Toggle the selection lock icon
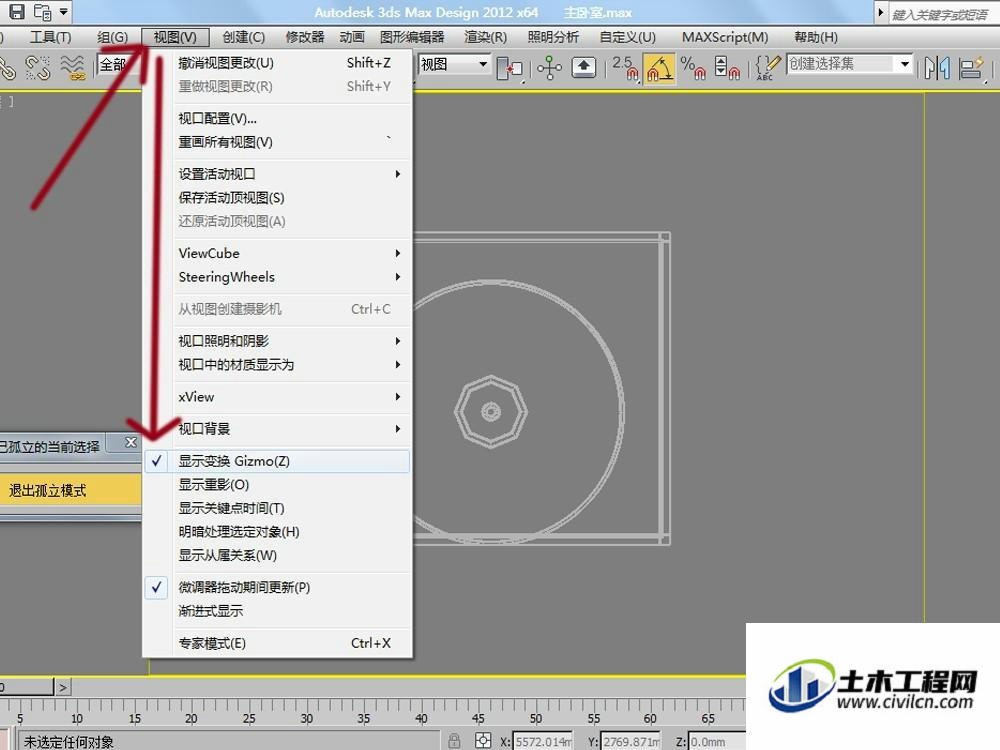 coord(454,740)
